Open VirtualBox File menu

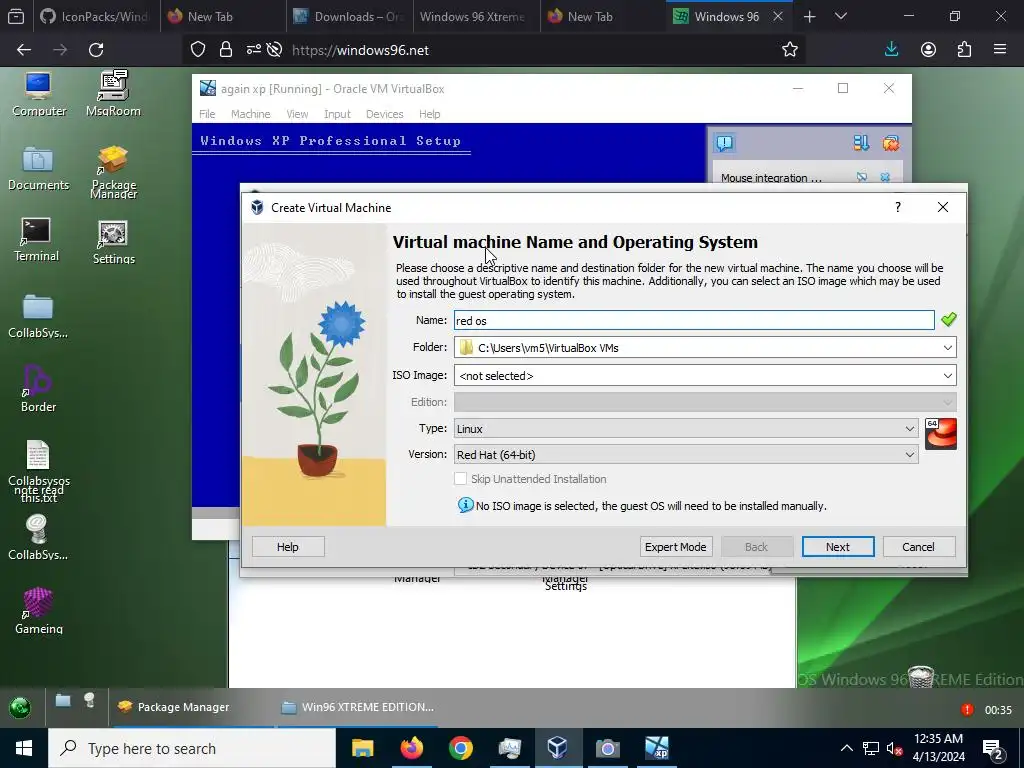coord(207,114)
